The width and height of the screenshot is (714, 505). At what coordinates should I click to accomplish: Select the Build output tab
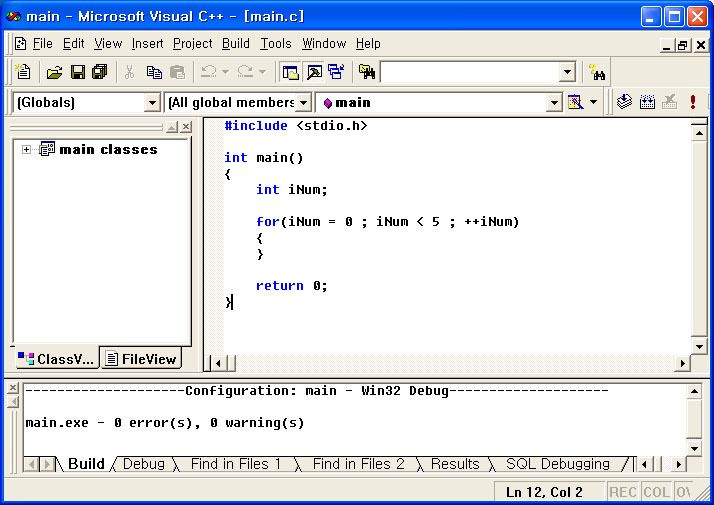(x=86, y=464)
